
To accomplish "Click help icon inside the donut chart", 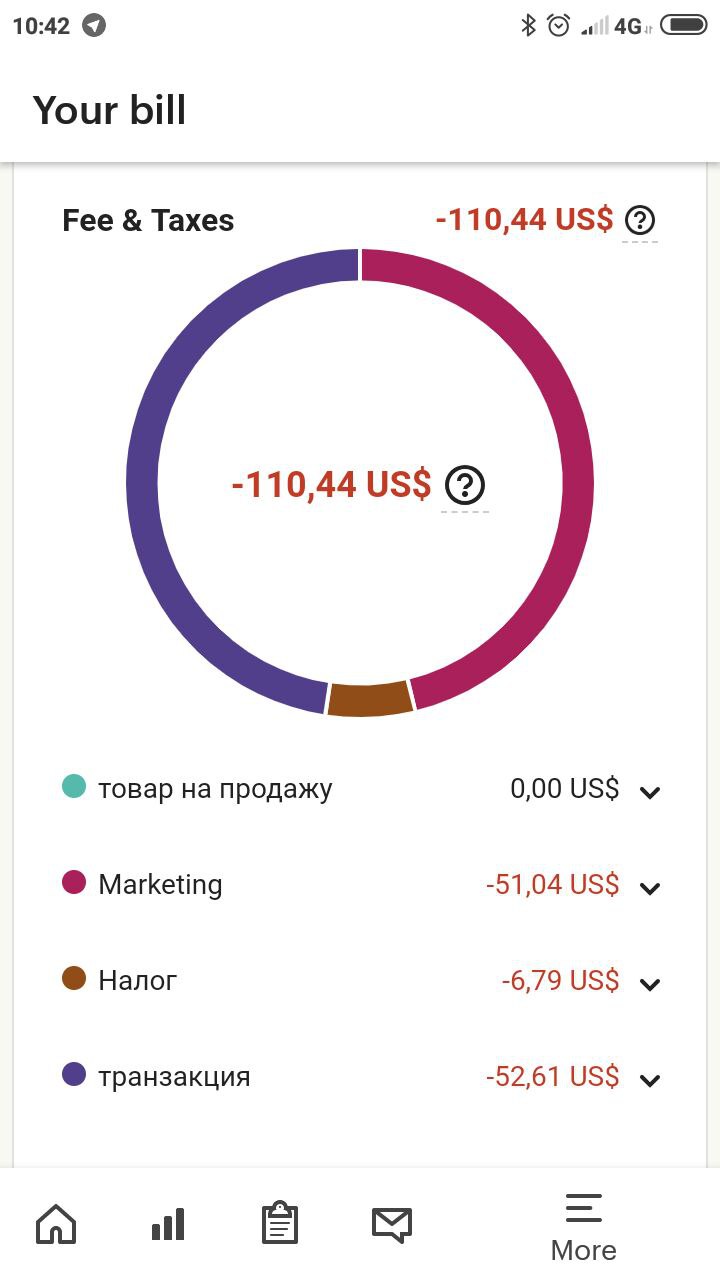I will (465, 485).
